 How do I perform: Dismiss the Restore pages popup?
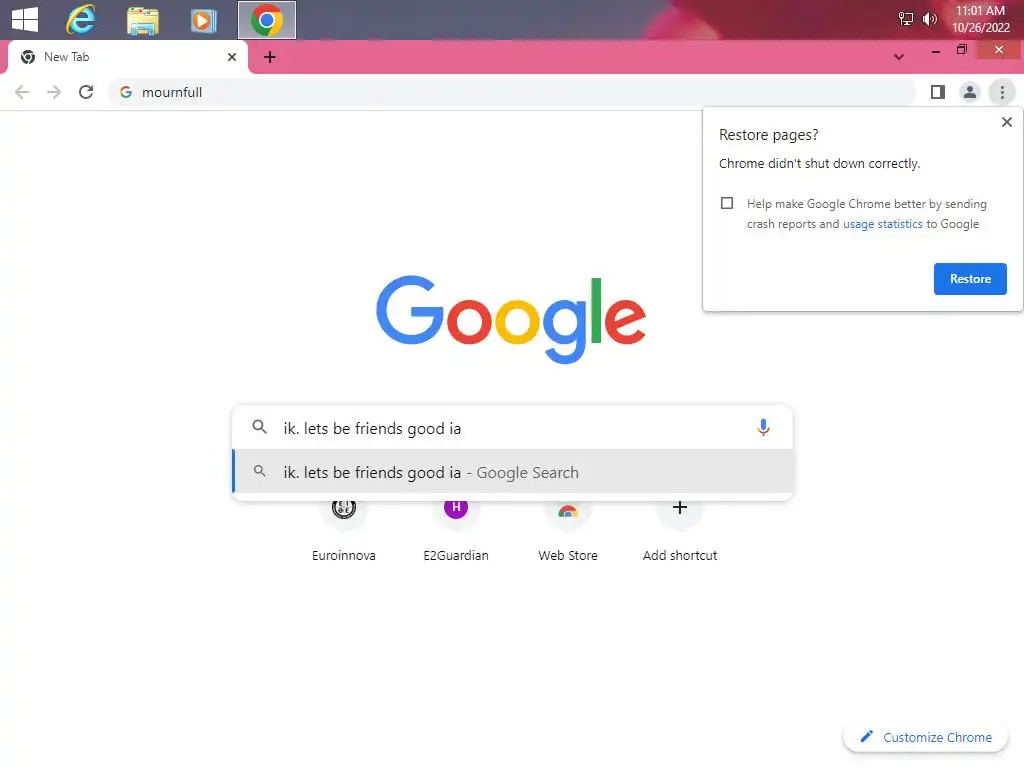point(1007,122)
